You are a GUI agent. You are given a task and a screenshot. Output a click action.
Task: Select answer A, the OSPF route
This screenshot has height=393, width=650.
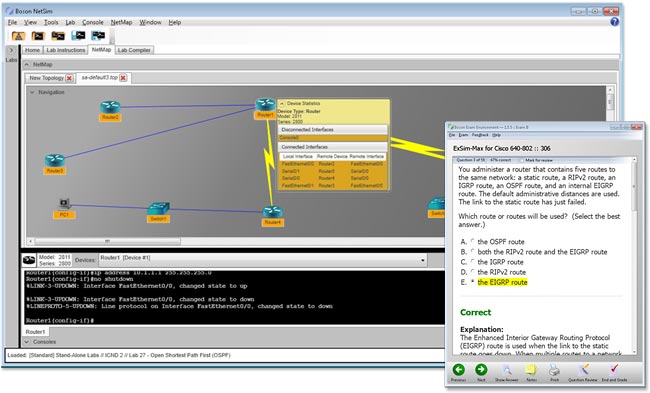473,241
